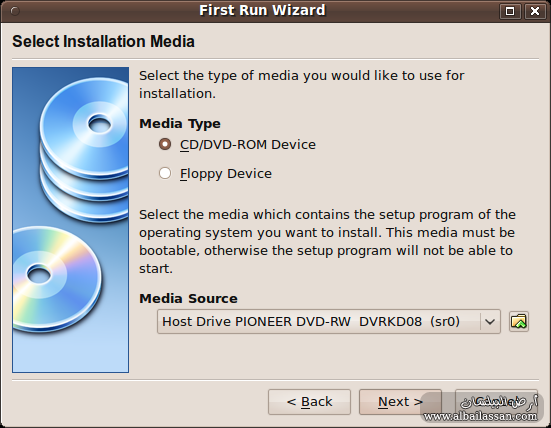This screenshot has height=428, width=551.
Task: Open the media image browser via the folder icon
Action: (x=519, y=322)
